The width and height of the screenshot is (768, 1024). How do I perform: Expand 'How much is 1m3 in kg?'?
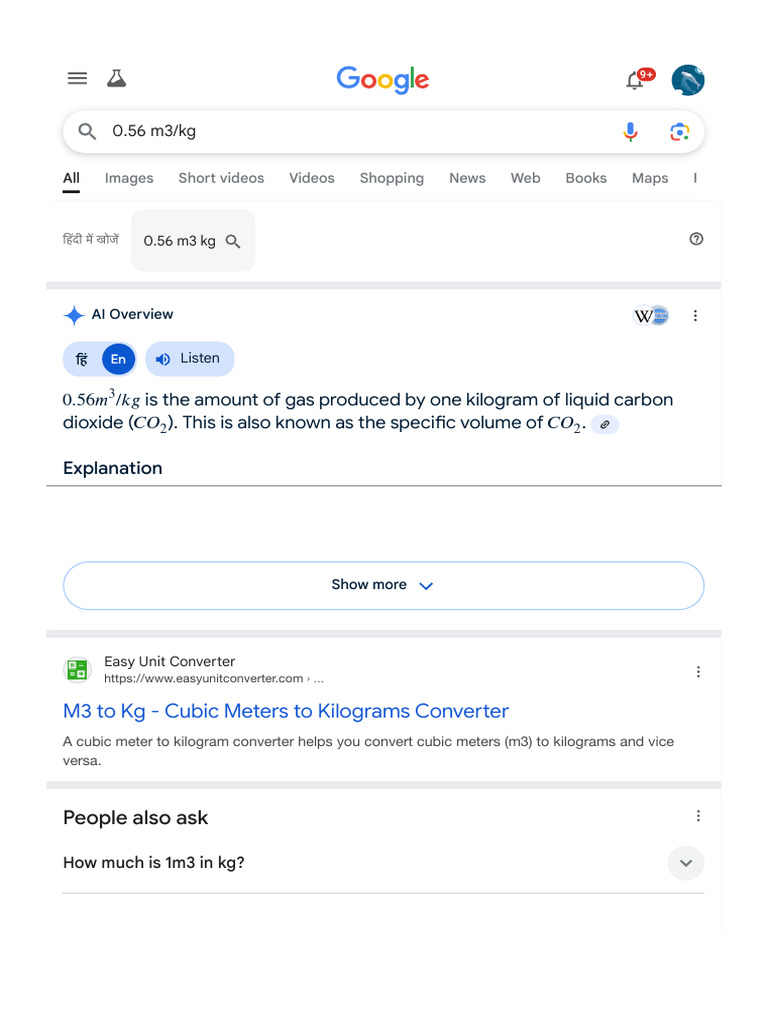click(383, 863)
